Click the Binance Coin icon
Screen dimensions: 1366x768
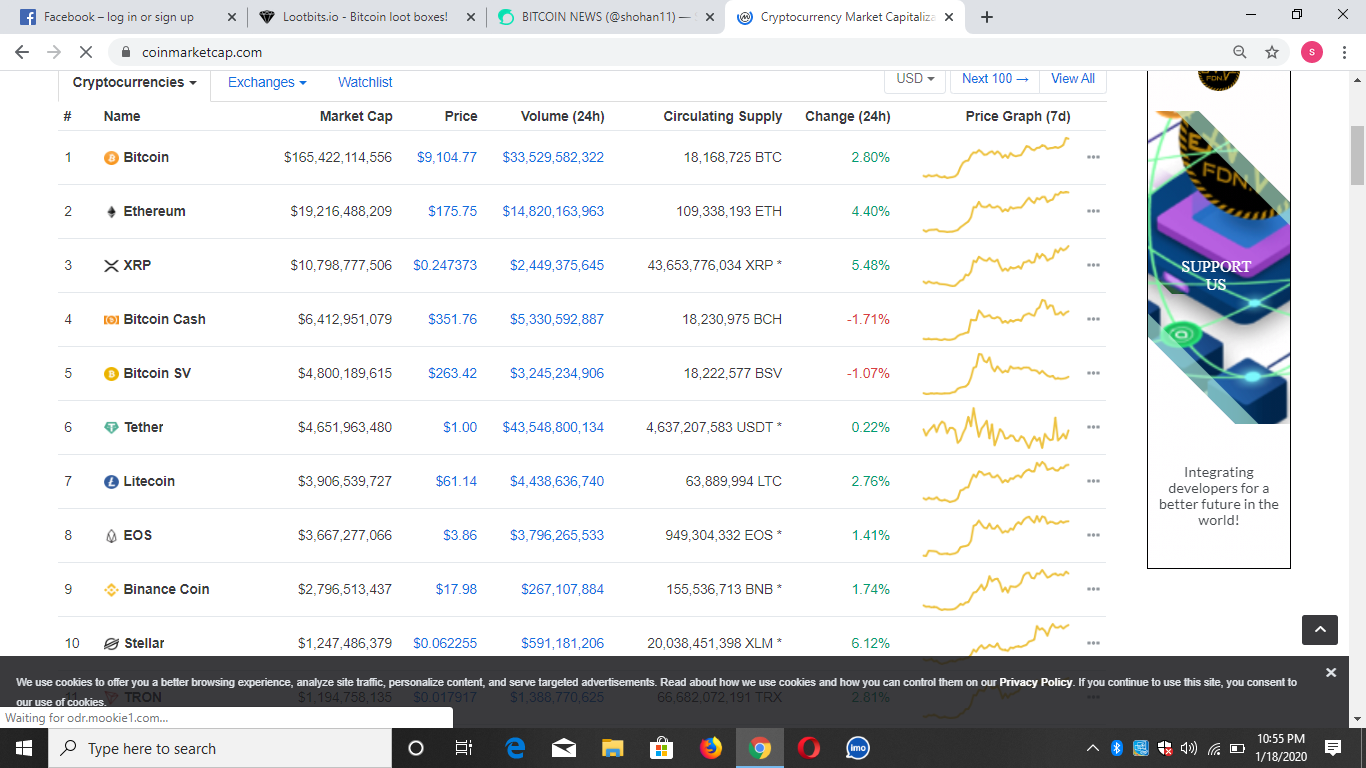[x=110, y=589]
